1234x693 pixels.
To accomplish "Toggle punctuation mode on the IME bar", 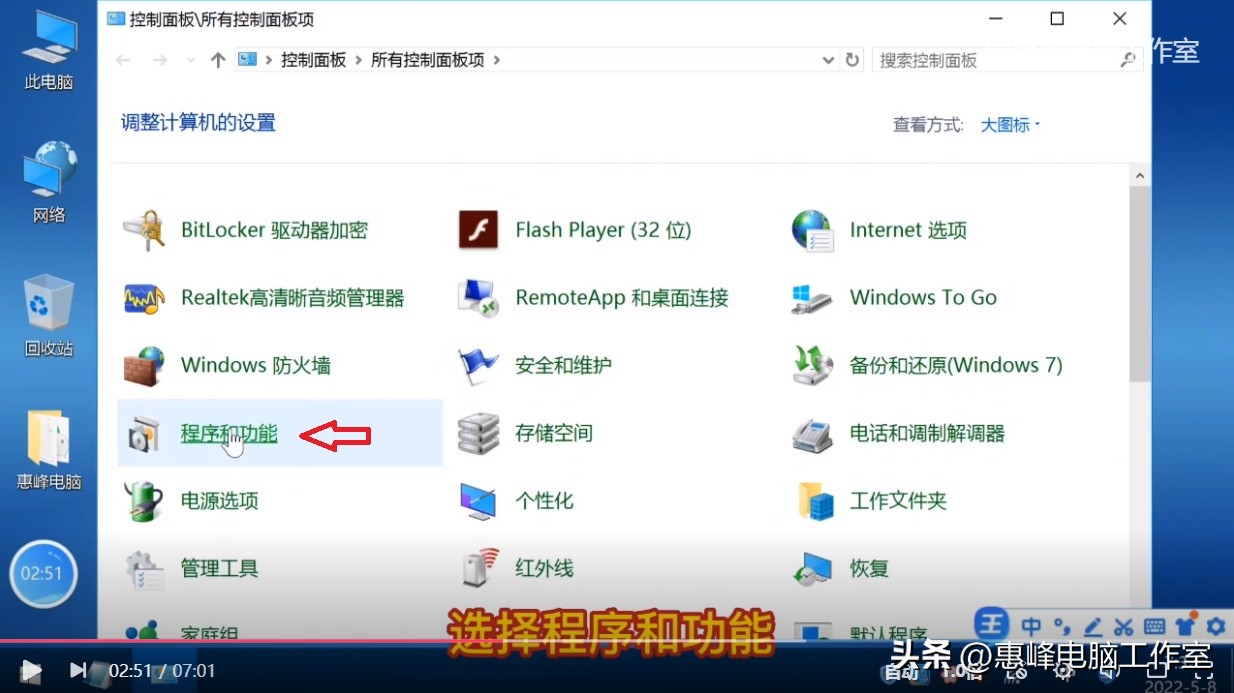I will point(1061,625).
